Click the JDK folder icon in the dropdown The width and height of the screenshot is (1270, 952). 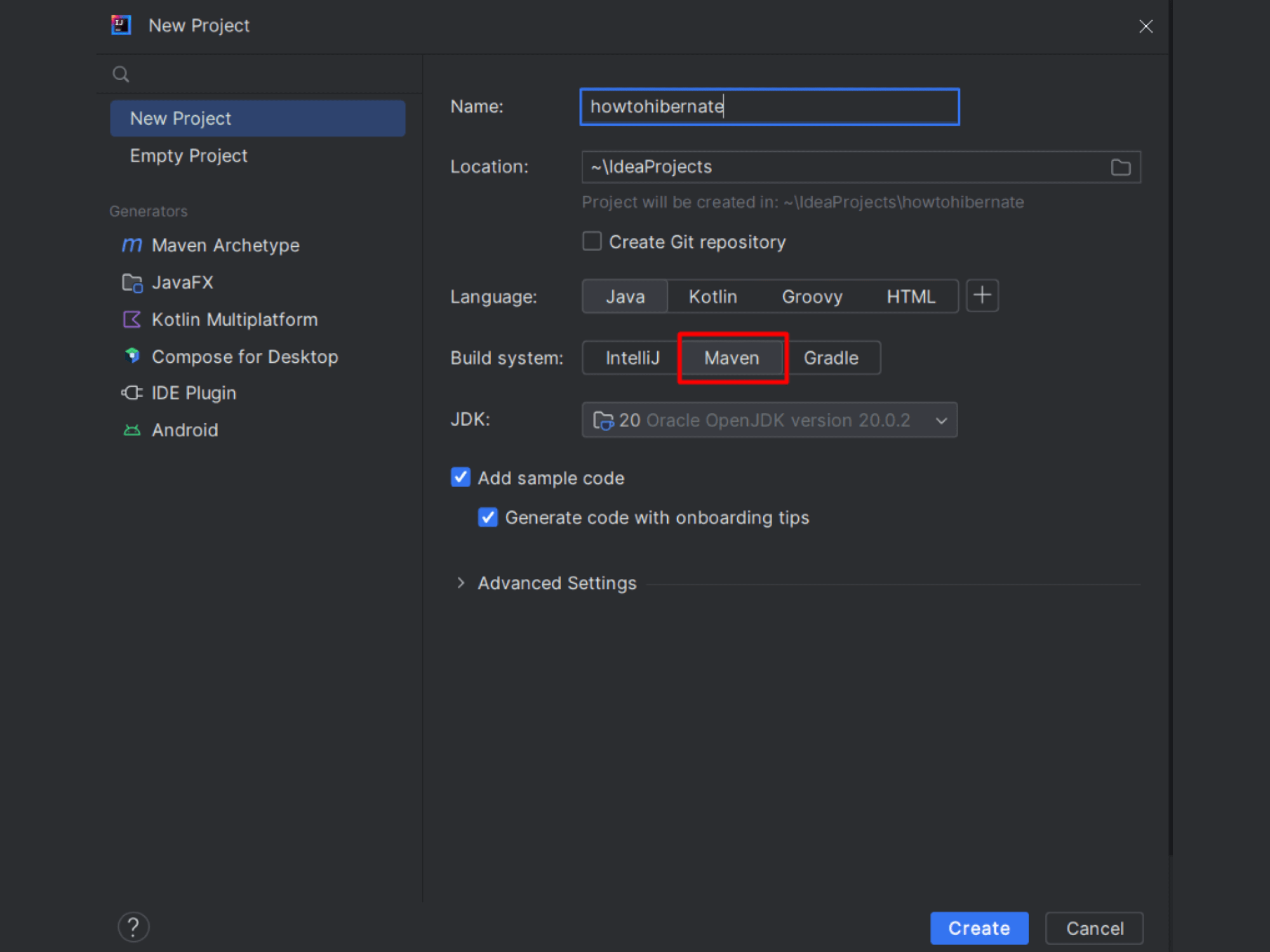tap(603, 421)
